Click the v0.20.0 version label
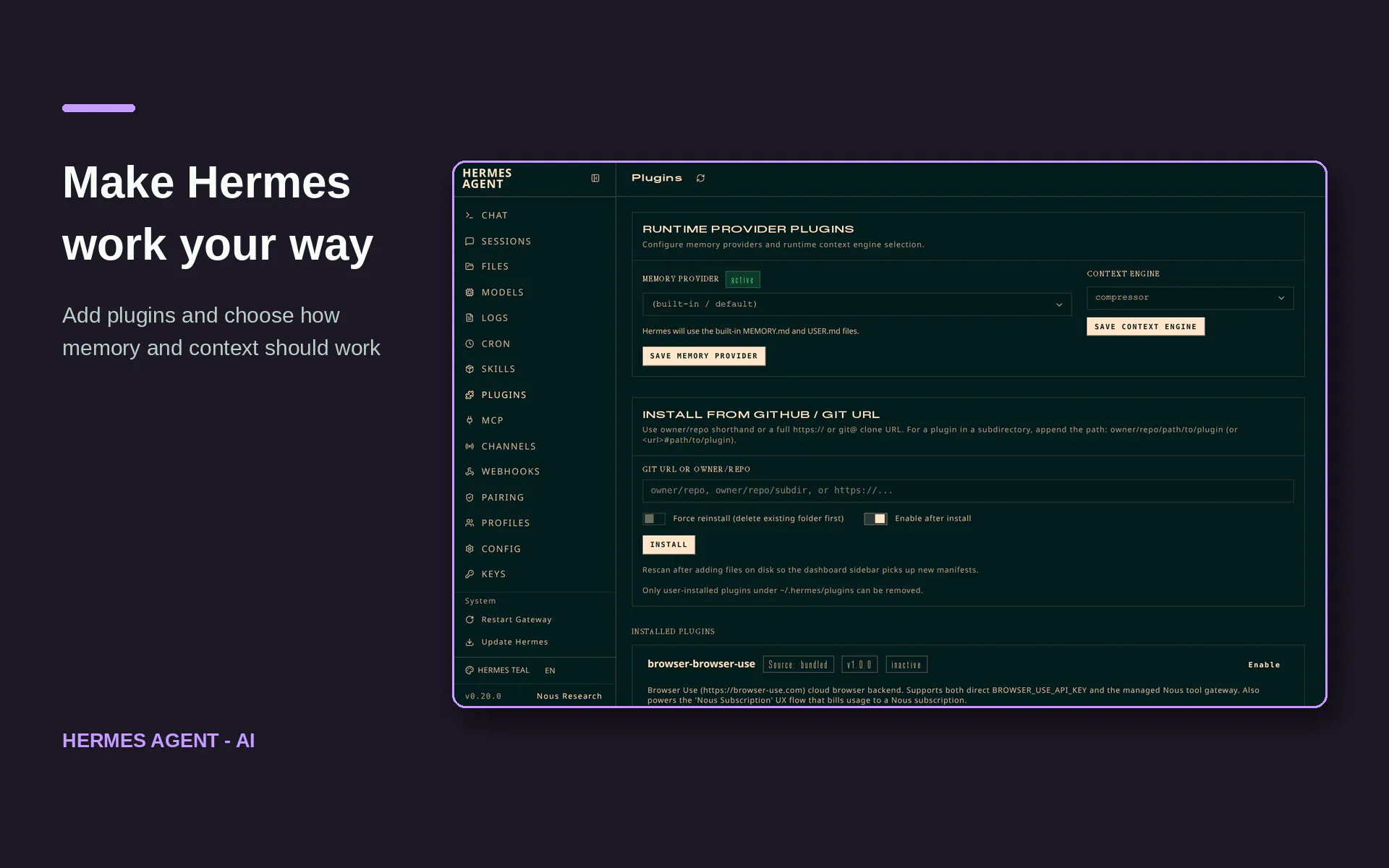Viewport: 1389px width, 868px height. click(483, 697)
